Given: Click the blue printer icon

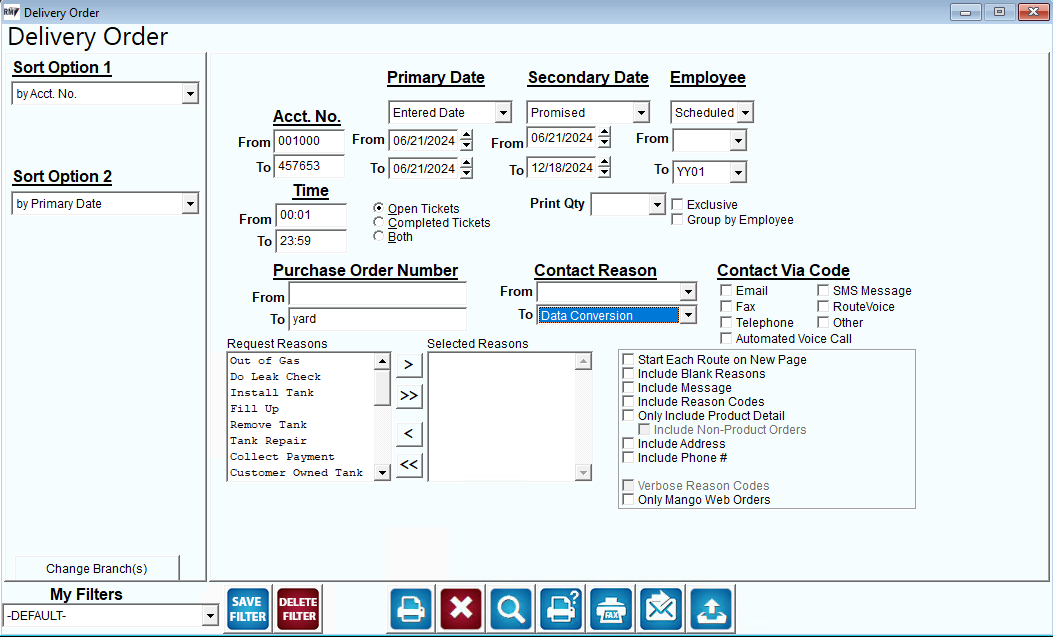Looking at the screenshot, I should click(410, 609).
